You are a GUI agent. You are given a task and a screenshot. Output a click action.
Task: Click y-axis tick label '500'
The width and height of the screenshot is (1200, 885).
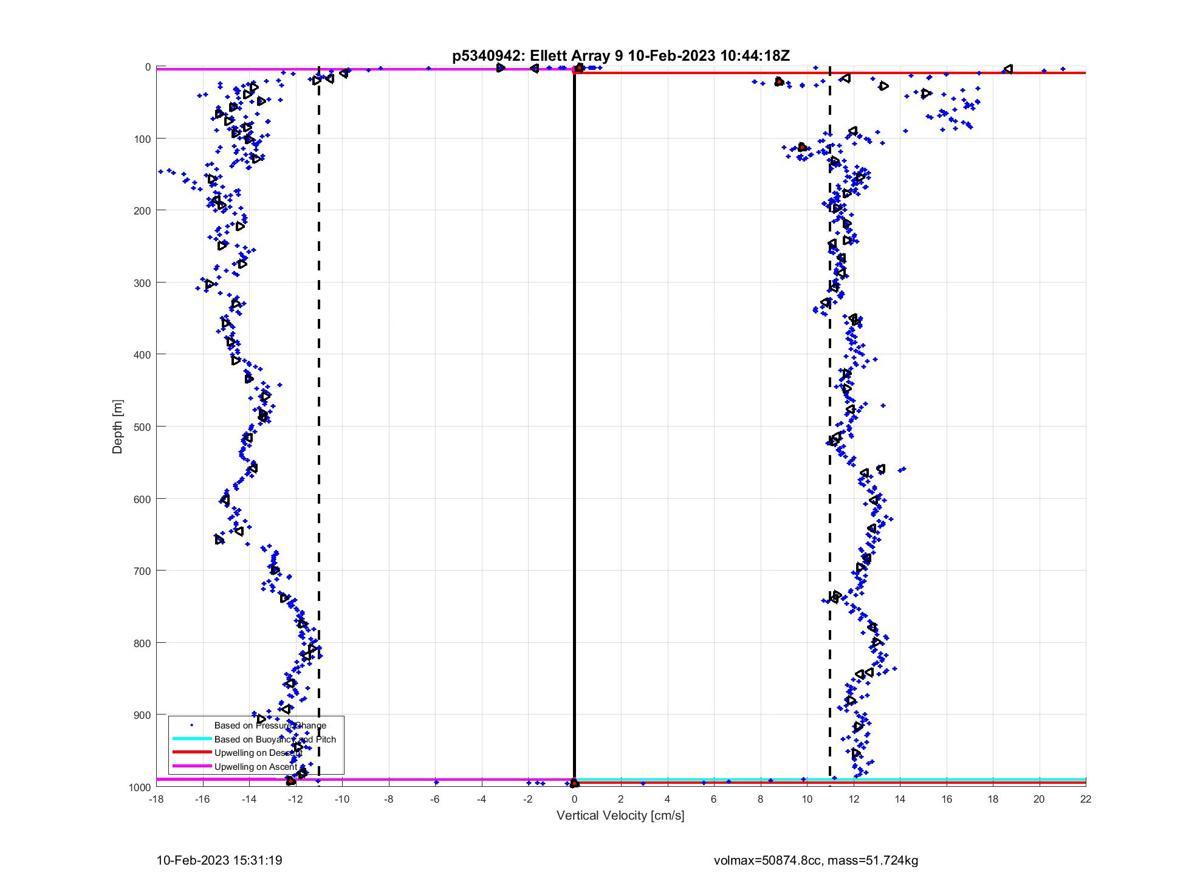(141, 427)
